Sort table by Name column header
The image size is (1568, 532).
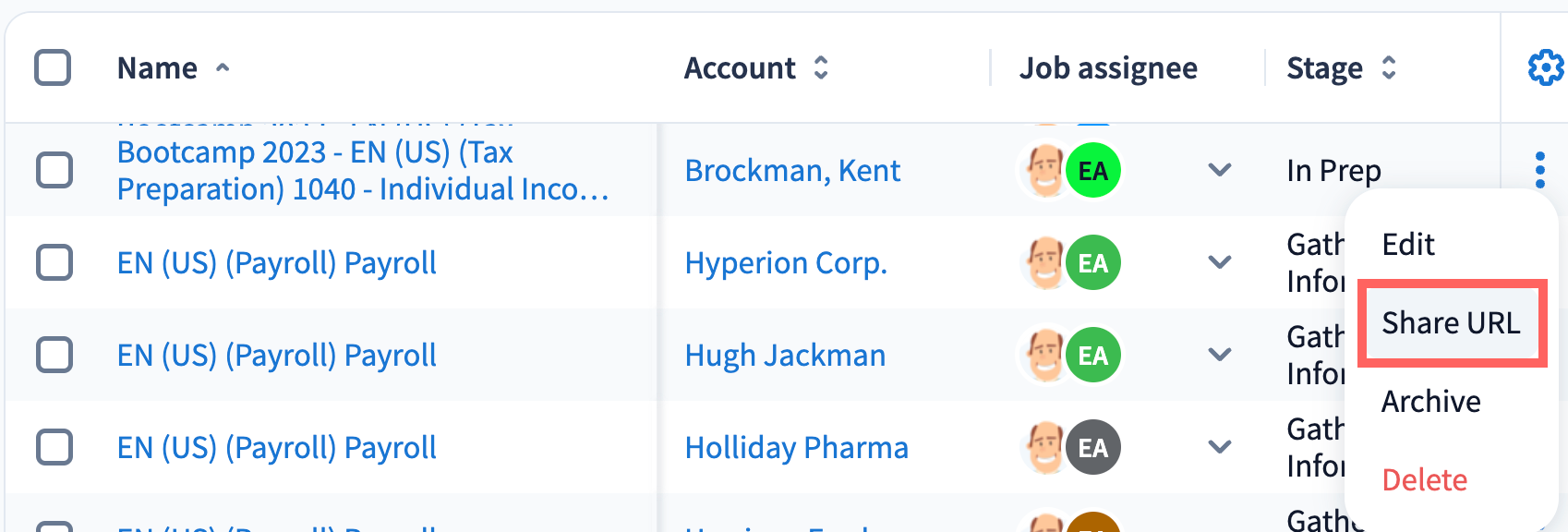pyautogui.click(x=158, y=68)
